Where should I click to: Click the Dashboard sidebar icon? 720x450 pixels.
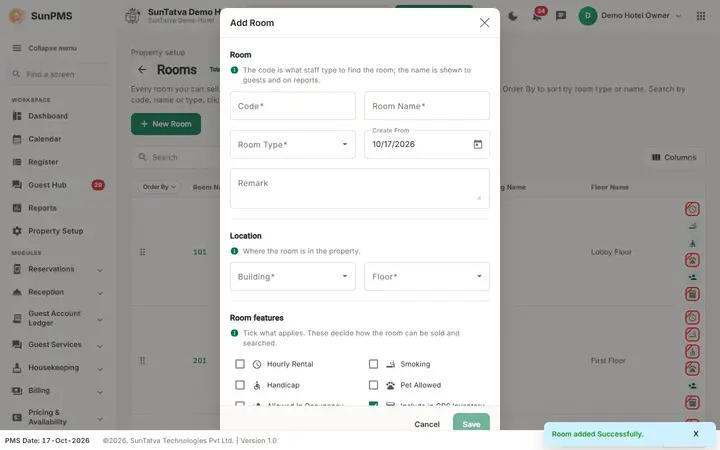tap(17, 116)
